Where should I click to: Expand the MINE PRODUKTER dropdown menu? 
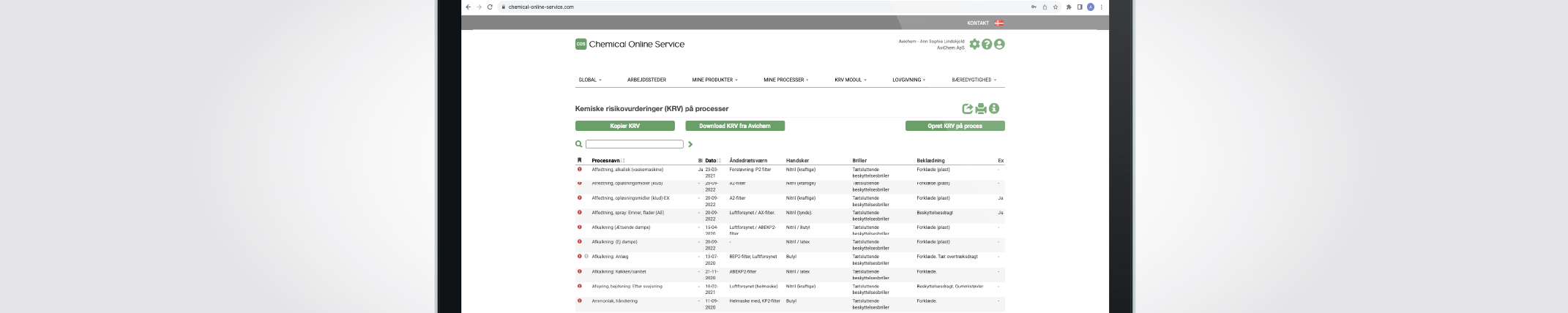(714, 80)
